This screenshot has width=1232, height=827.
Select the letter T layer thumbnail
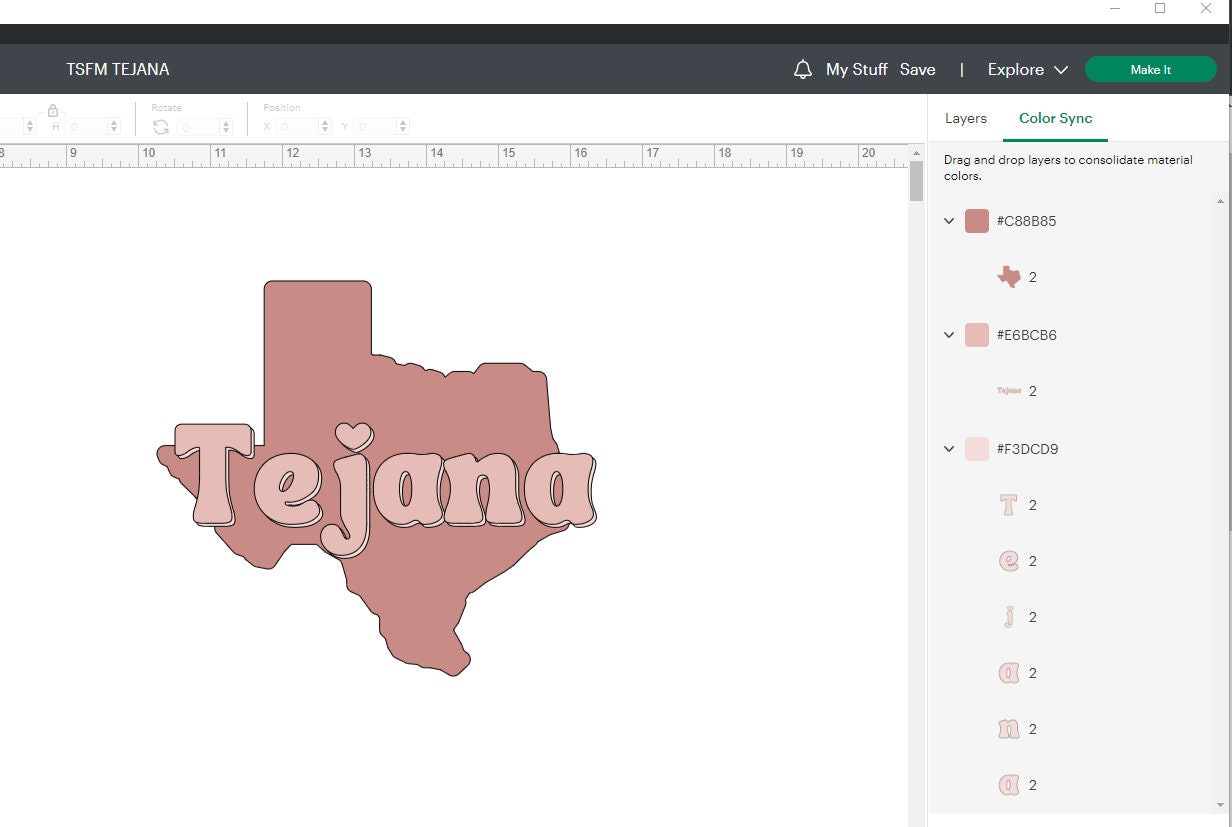(x=1007, y=505)
